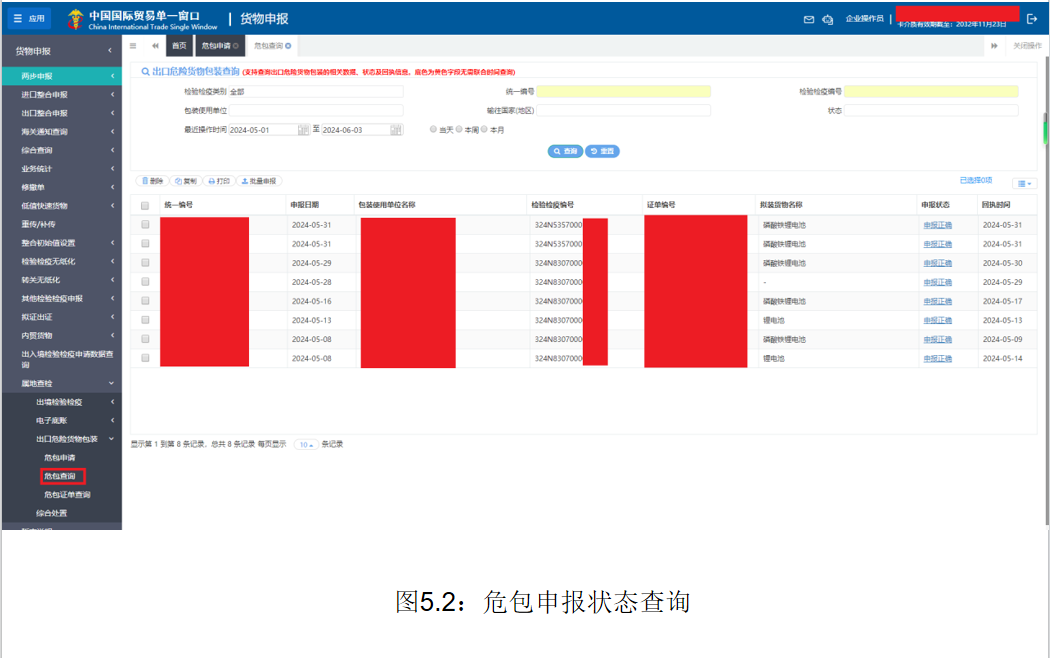Click the customer service headset icon
The height and width of the screenshot is (658, 1050).
[827, 19]
